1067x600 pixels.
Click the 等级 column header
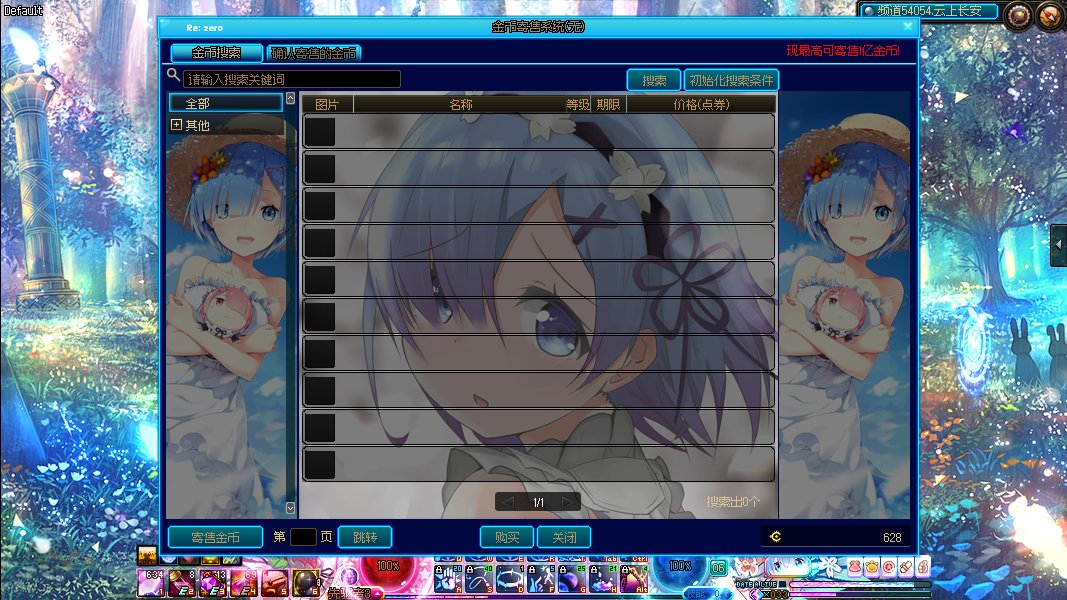click(577, 104)
